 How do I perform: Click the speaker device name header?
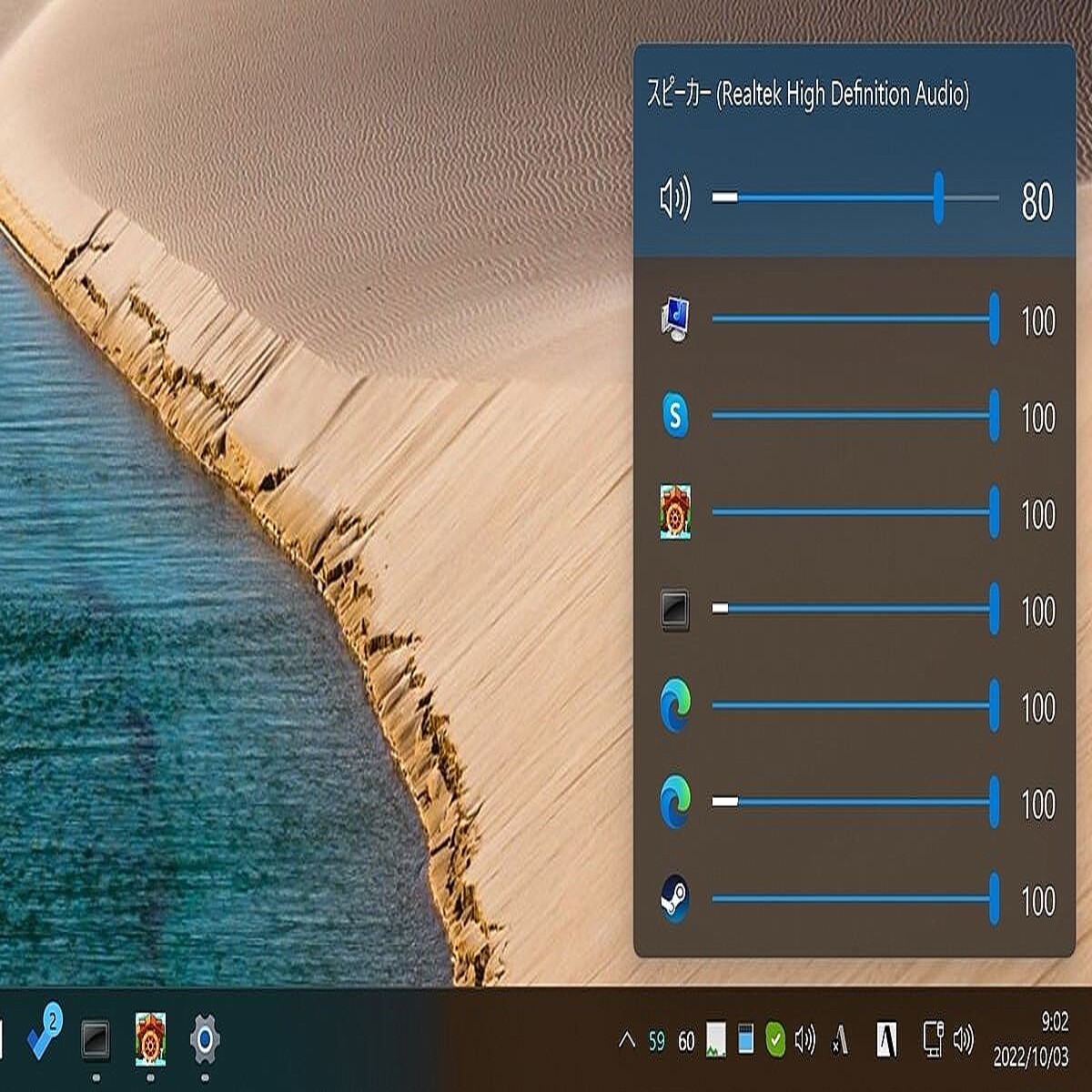807,95
